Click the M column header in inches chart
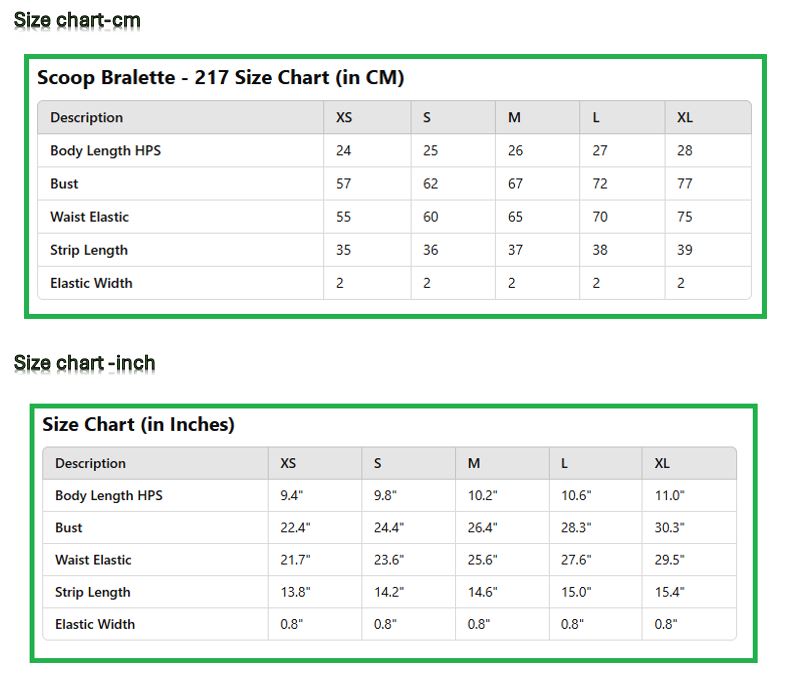785x690 pixels. pyautogui.click(x=474, y=464)
